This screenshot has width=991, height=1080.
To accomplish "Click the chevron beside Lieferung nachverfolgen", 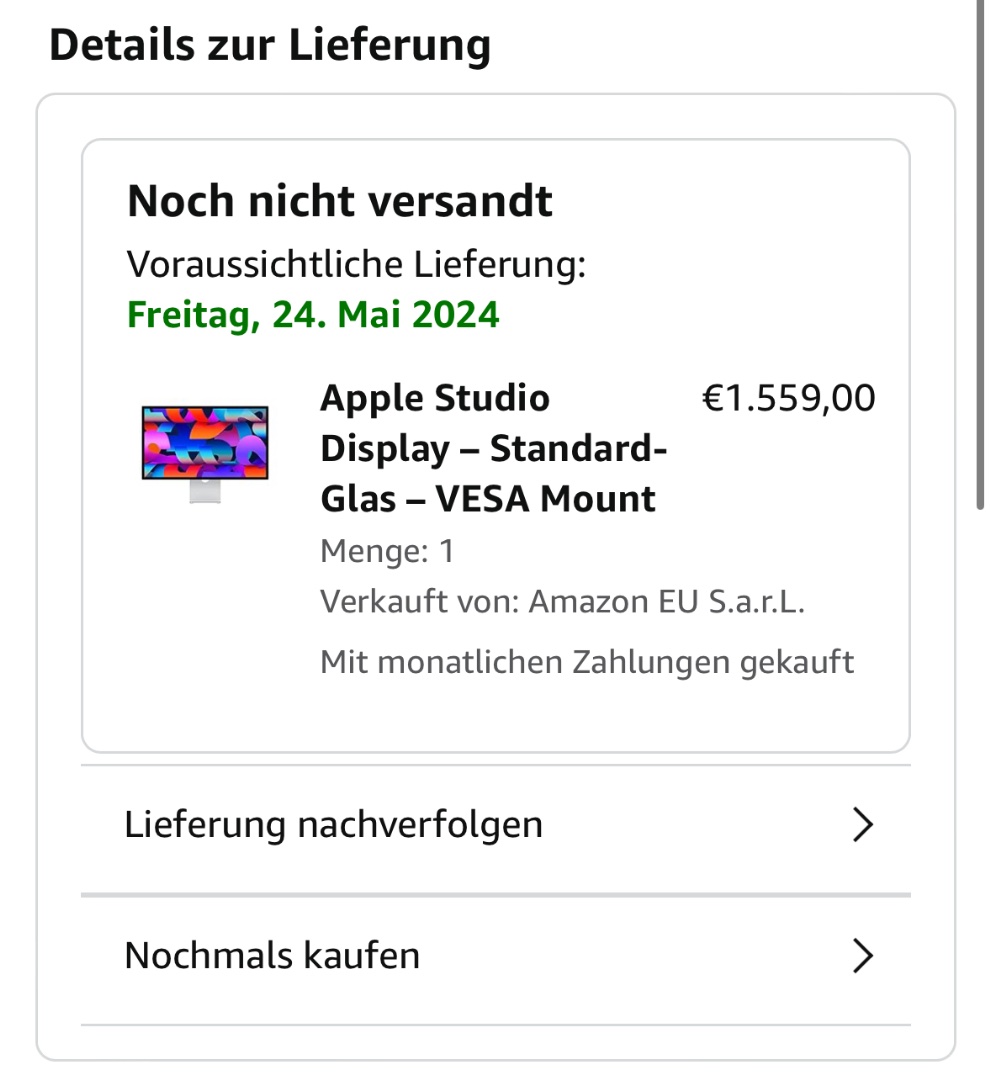I will (861, 825).
